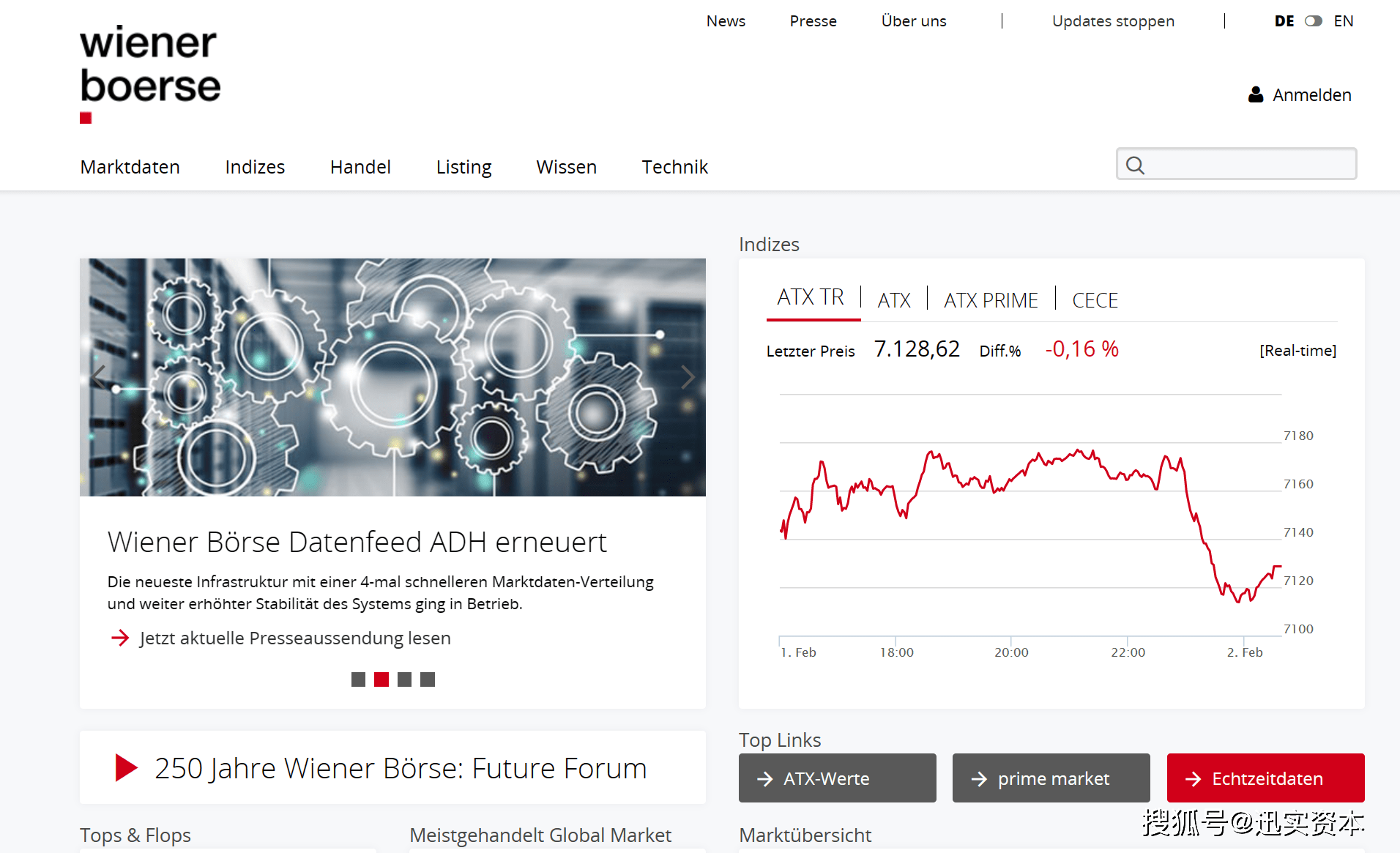Open the Wissen menu
Viewport: 1400px width, 853px height.
566,167
